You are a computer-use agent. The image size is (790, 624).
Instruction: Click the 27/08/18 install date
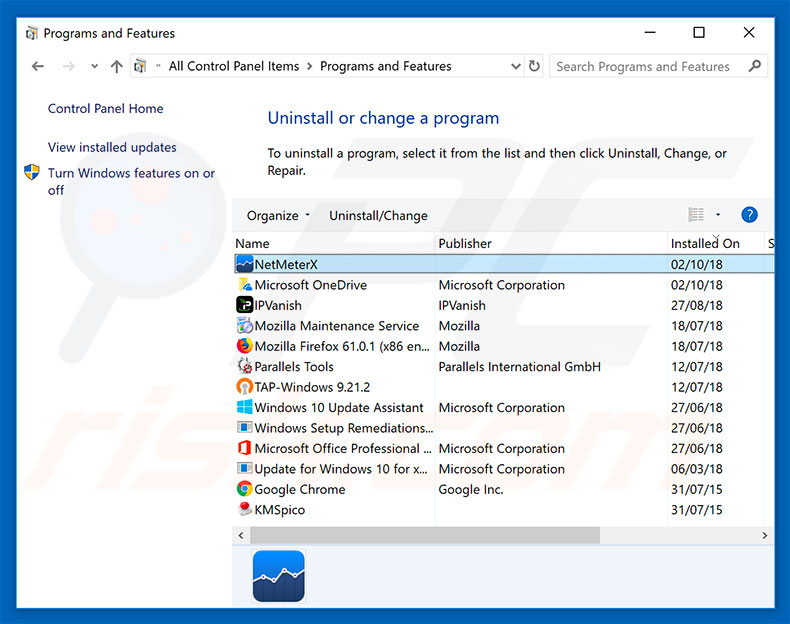point(696,305)
